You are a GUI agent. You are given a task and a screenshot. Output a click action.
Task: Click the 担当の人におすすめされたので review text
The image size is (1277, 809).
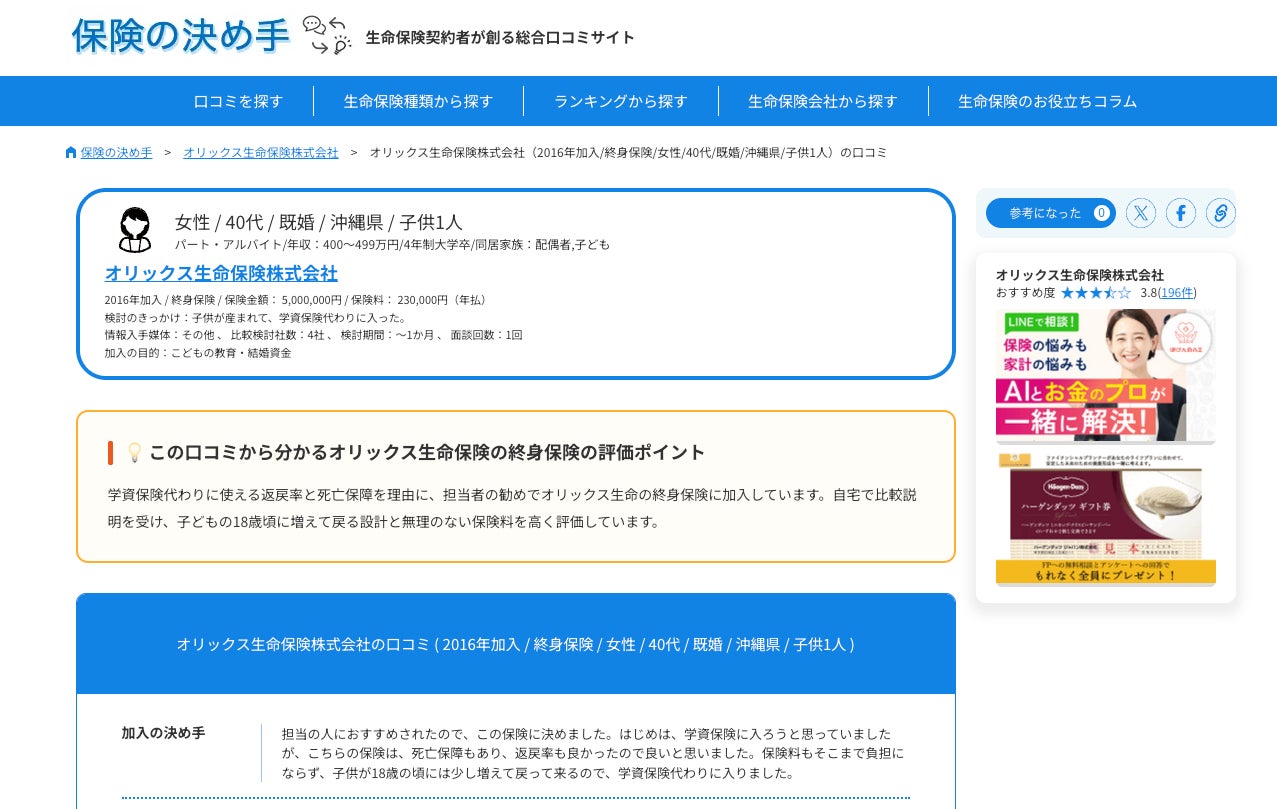click(x=593, y=754)
